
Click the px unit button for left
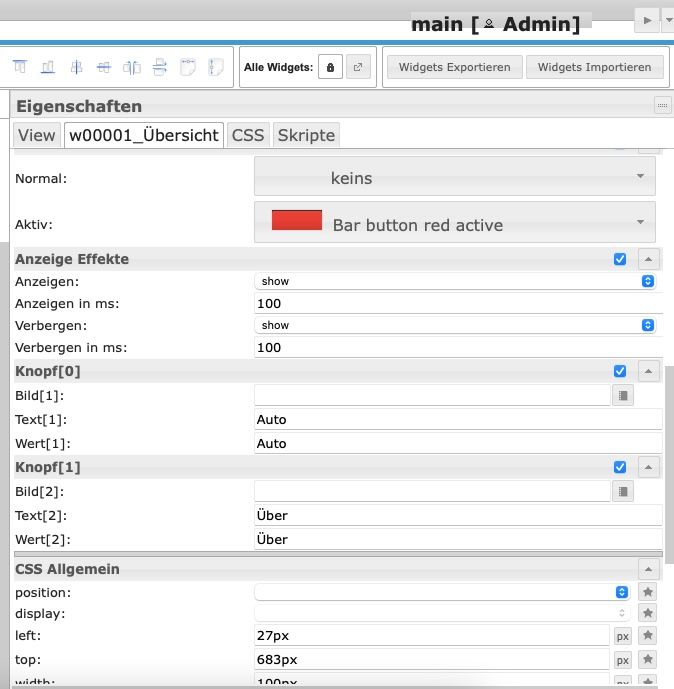click(x=623, y=636)
